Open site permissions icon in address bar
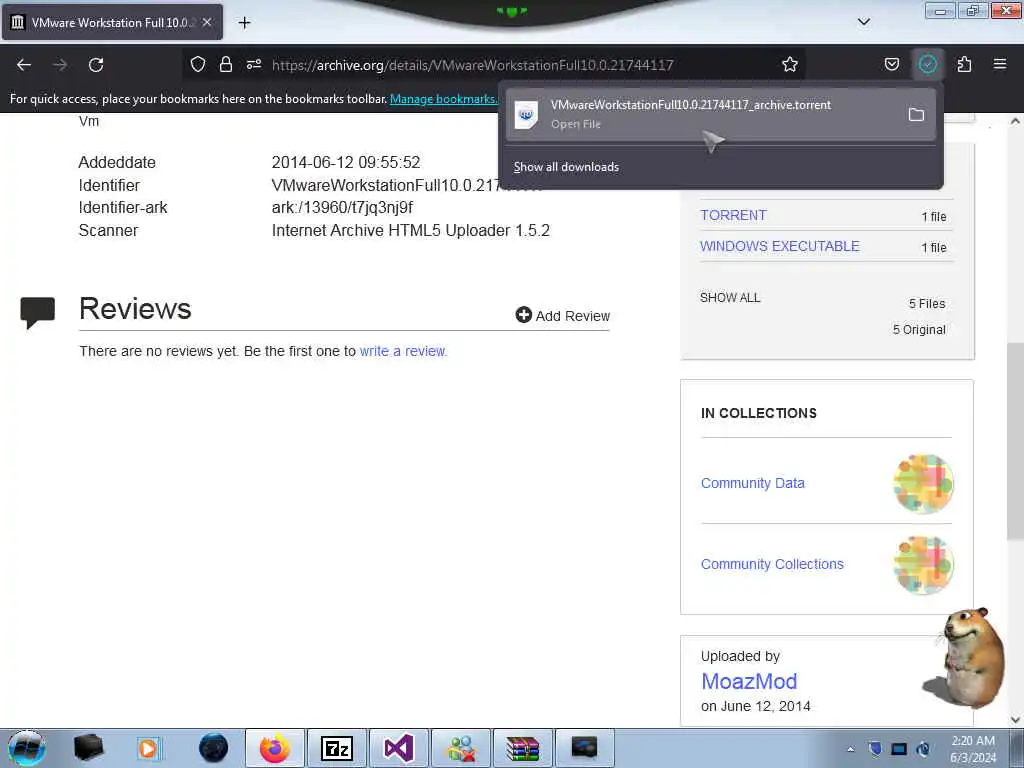 254,64
